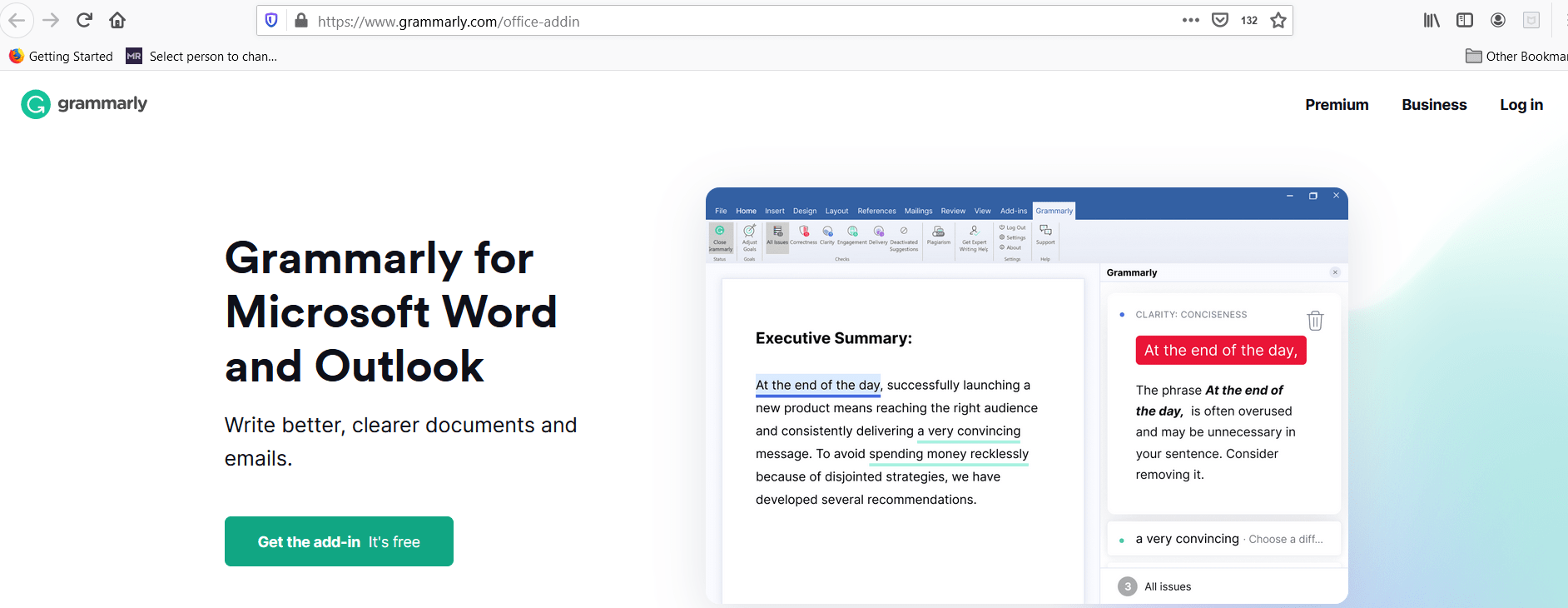The height and width of the screenshot is (608, 1568).
Task: Select All Issues check in the ribbon
Action: click(x=777, y=237)
